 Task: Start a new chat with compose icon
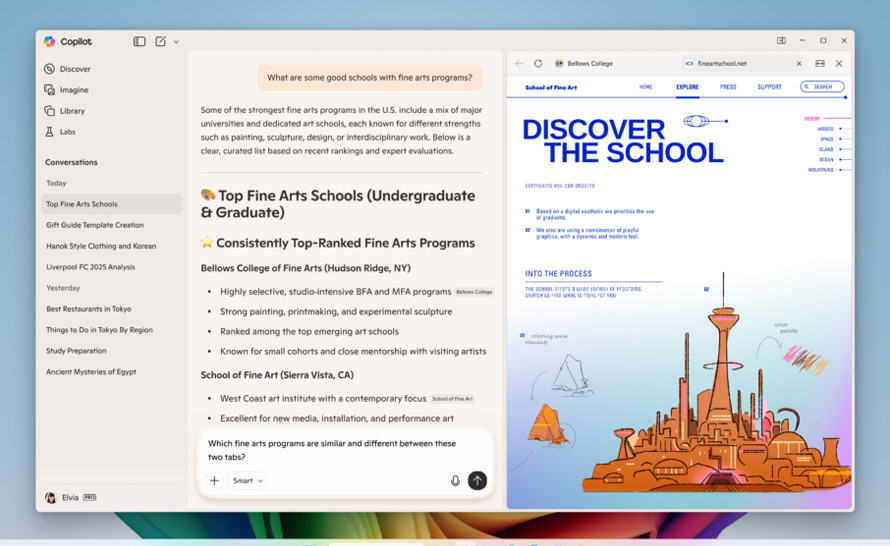pos(160,42)
